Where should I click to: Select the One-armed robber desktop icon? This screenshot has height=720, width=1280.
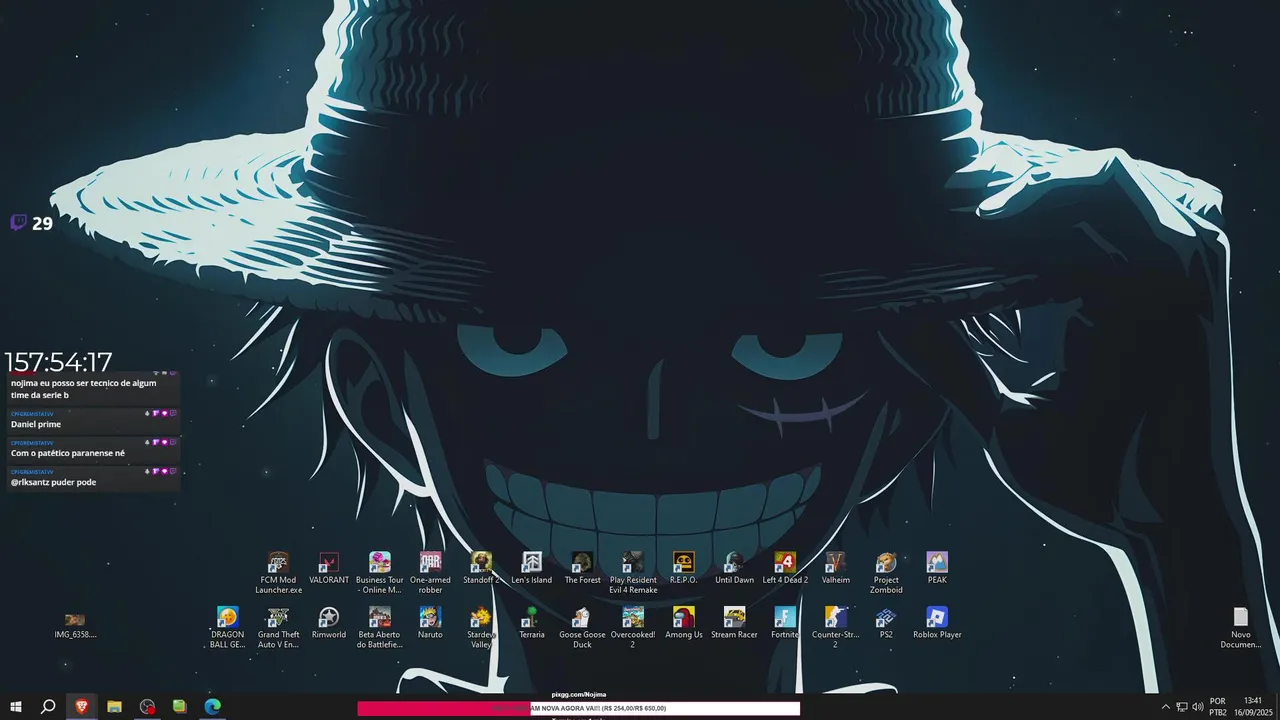point(430,572)
